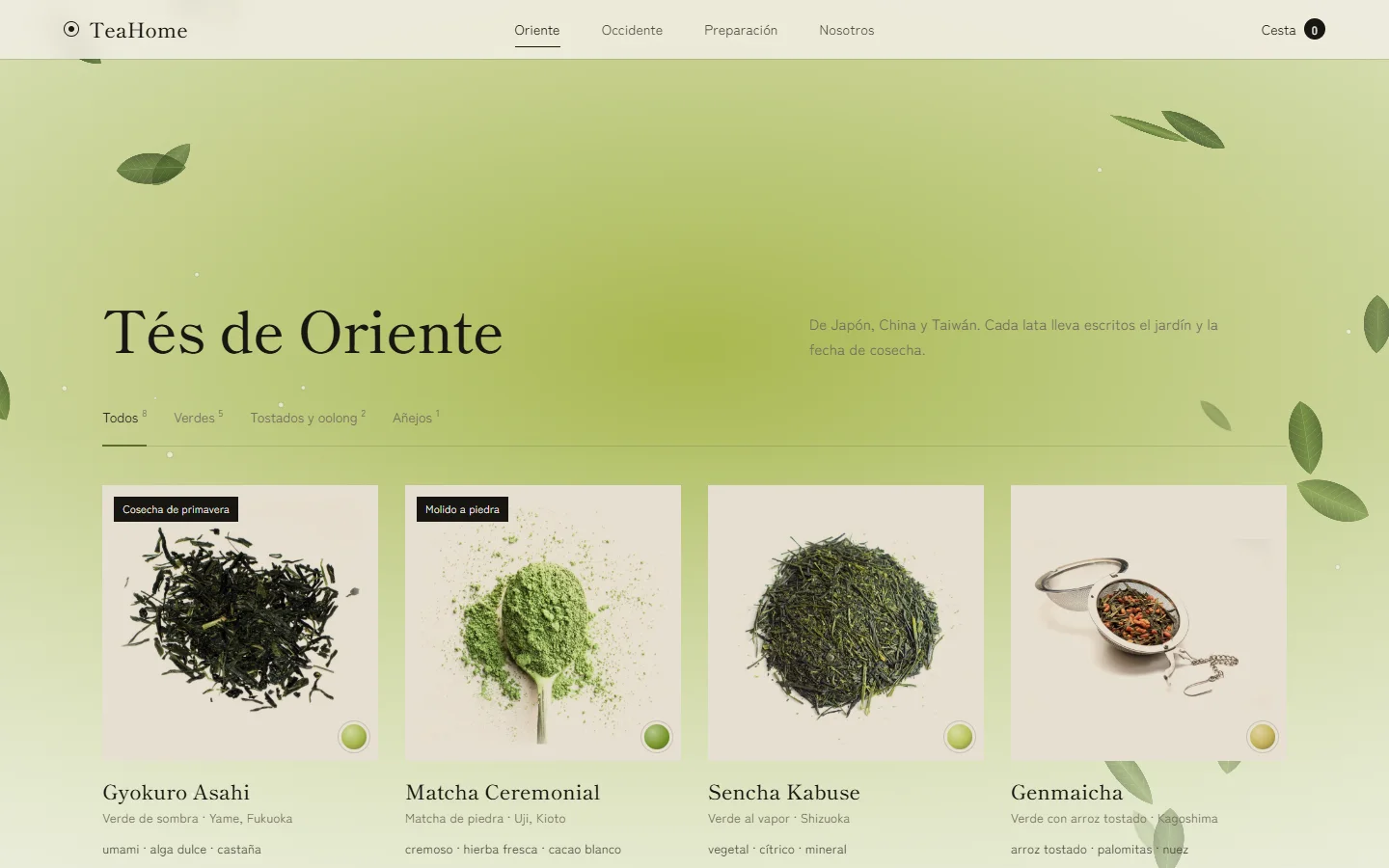The image size is (1389, 868).
Task: Open the Genmaicha product image
Action: [x=1149, y=623]
